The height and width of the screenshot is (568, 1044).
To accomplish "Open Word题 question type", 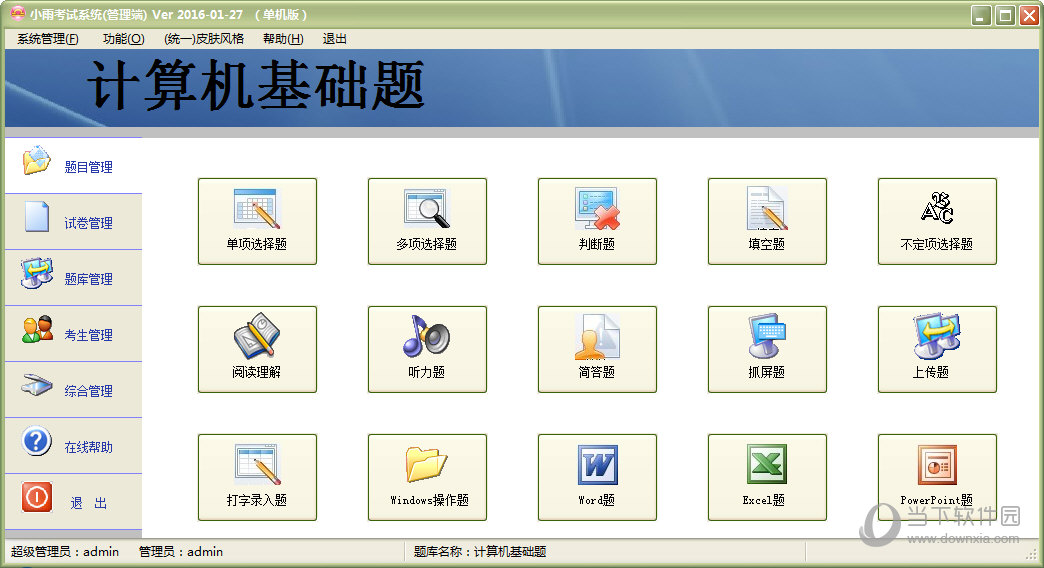I will pyautogui.click(x=597, y=477).
